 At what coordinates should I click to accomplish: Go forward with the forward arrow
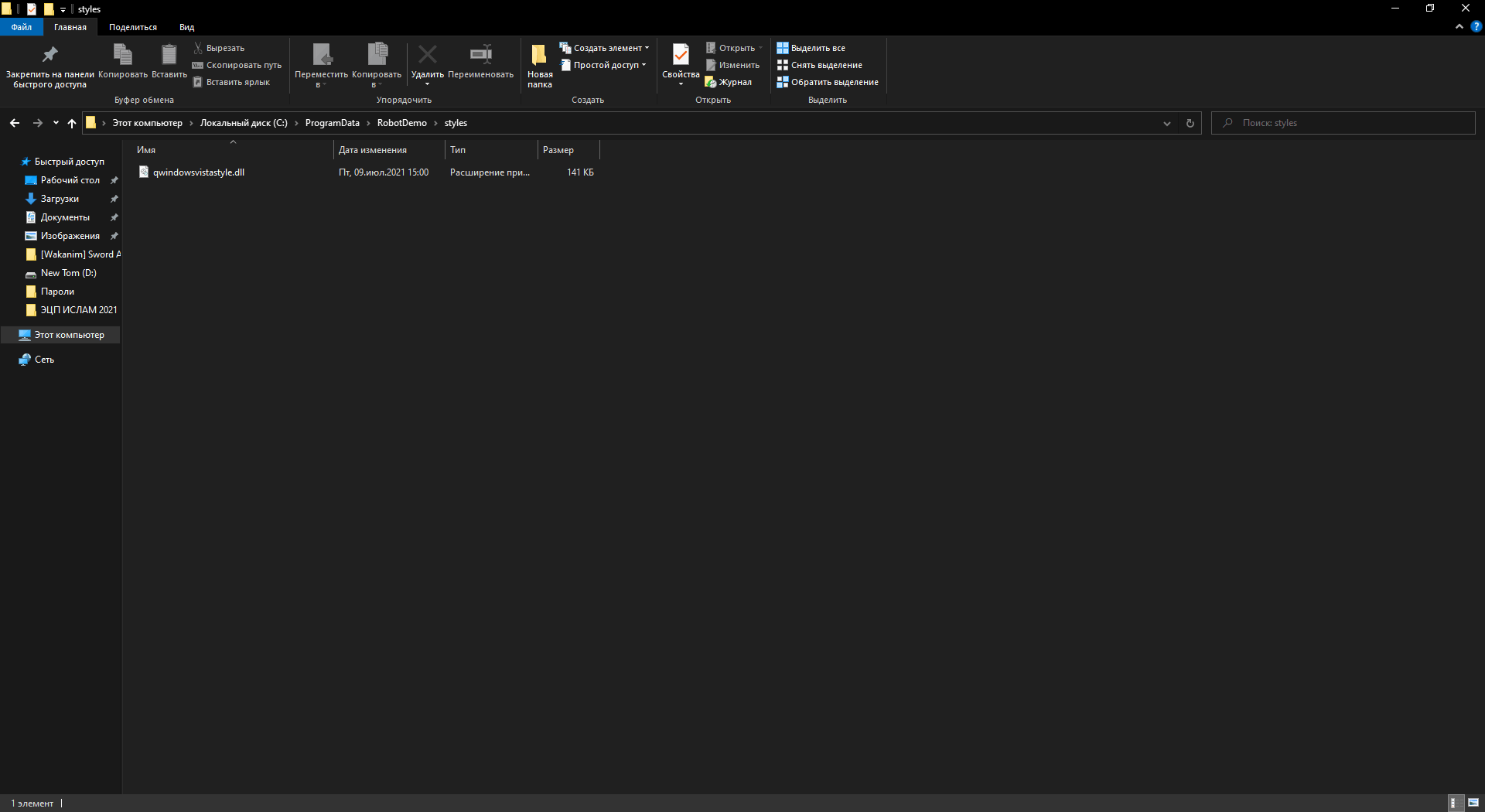(37, 123)
